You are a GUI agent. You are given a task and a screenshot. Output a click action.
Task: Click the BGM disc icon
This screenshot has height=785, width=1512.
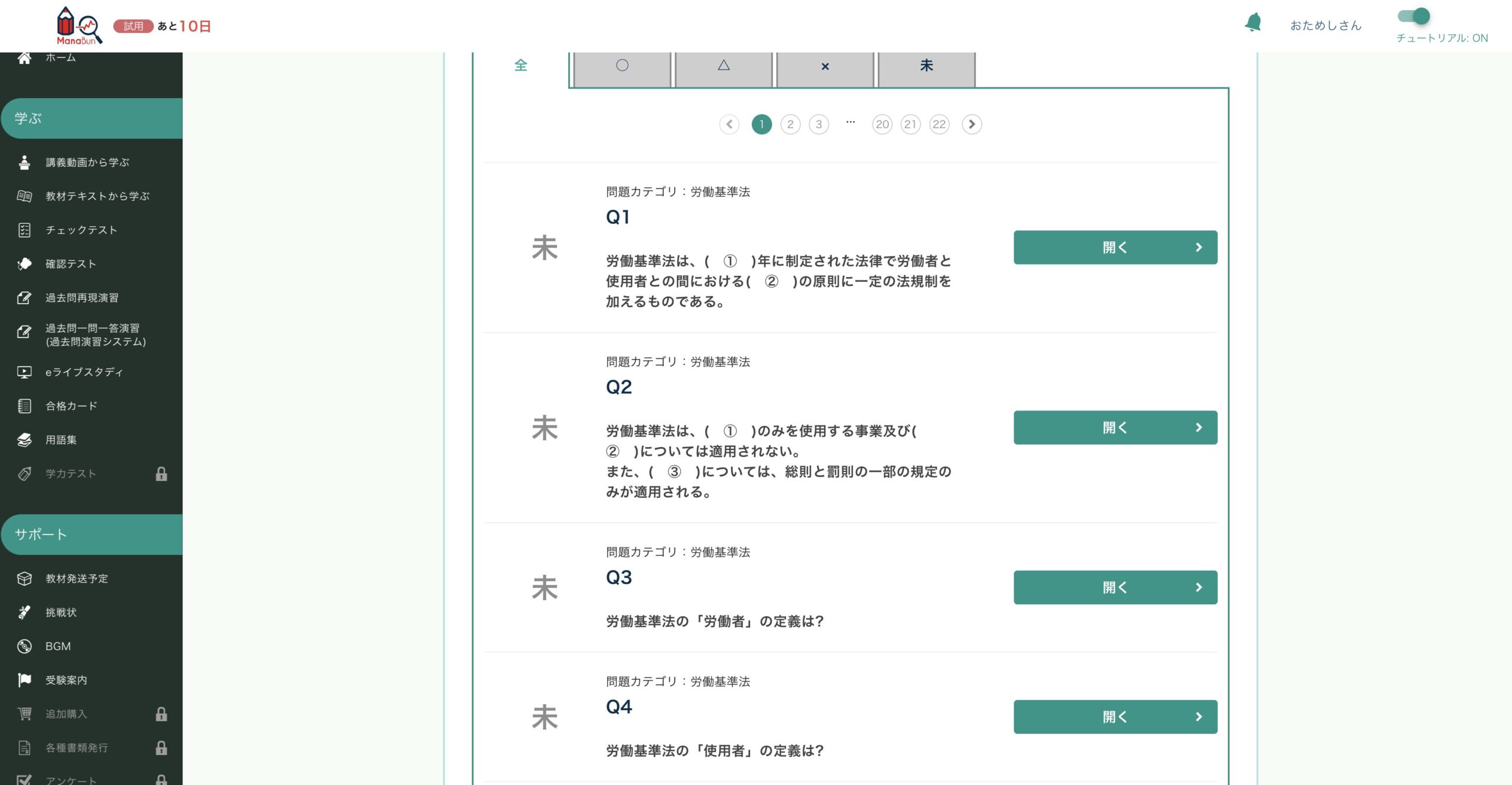click(24, 646)
